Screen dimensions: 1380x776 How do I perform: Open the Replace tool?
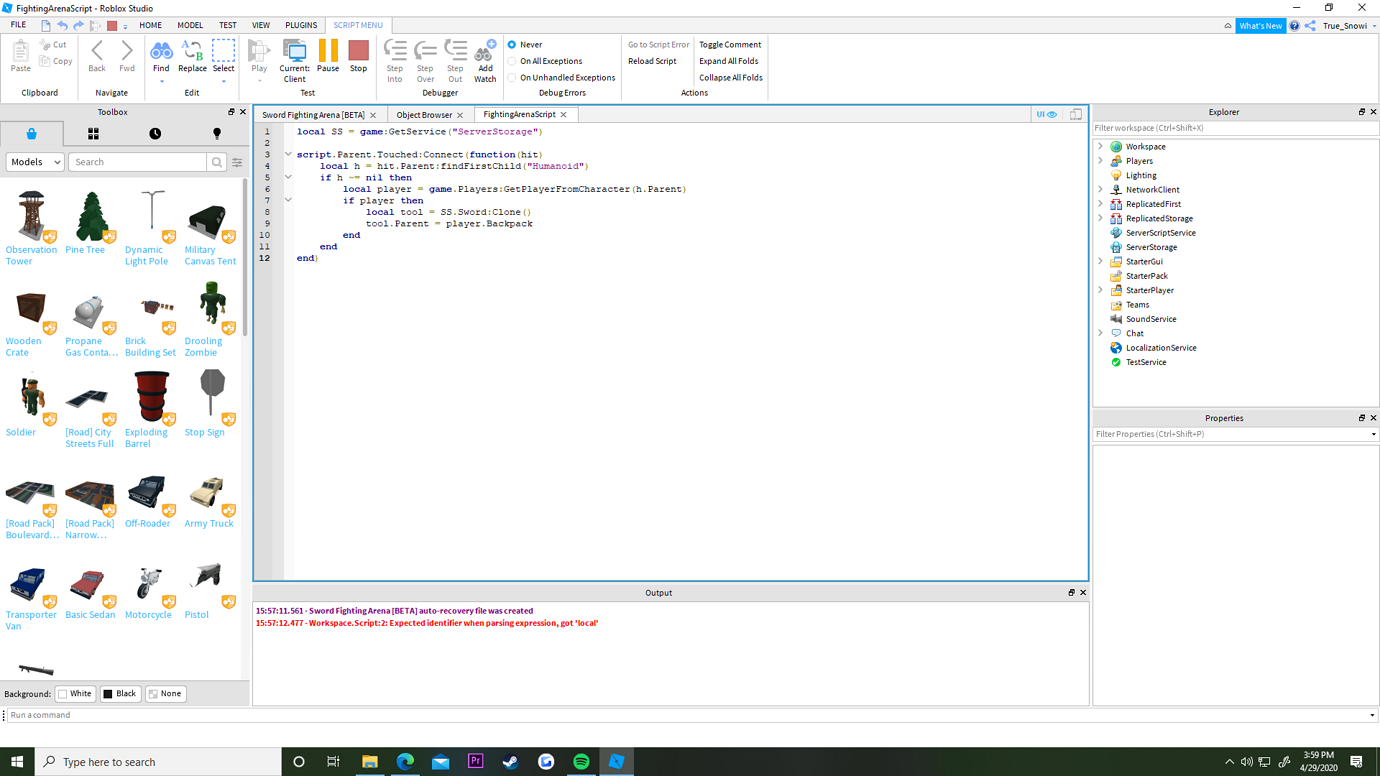[192, 57]
